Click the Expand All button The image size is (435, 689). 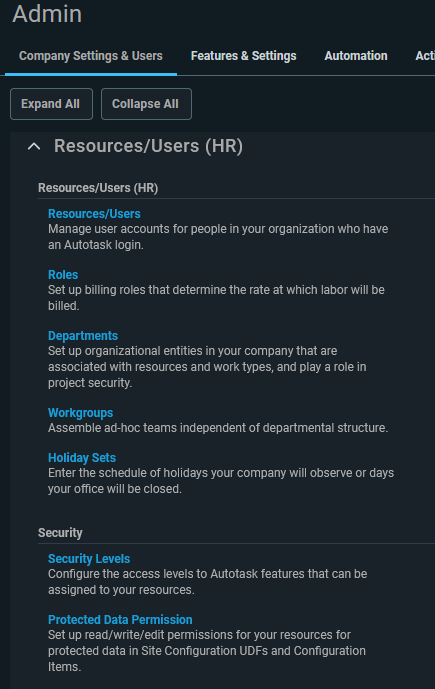click(51, 104)
